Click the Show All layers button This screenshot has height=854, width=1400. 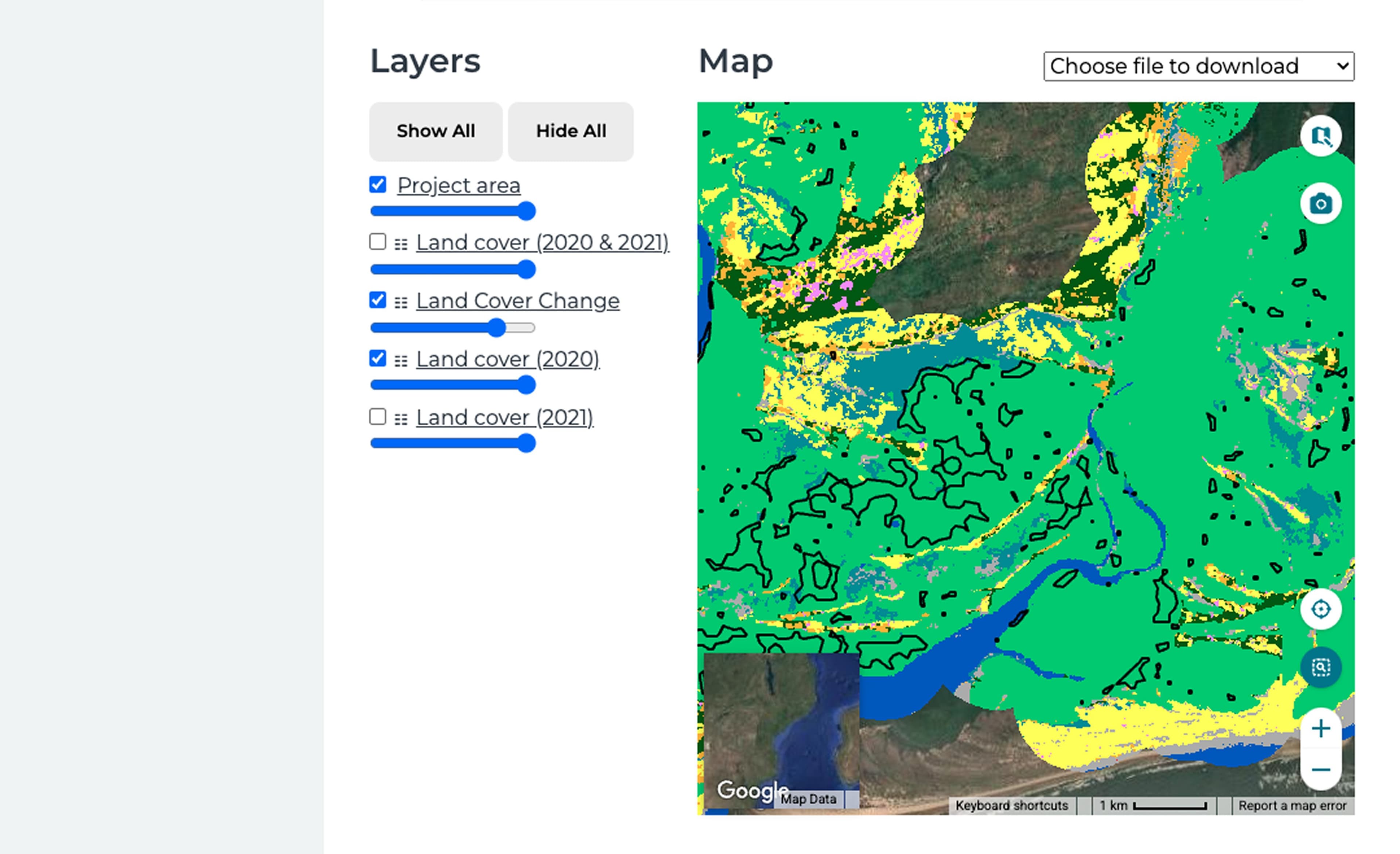click(436, 131)
